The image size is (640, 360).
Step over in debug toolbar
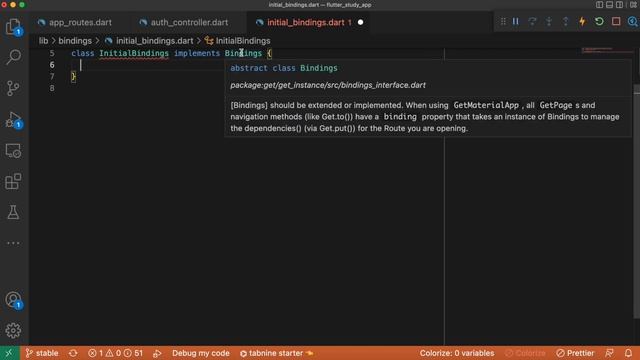coord(532,22)
